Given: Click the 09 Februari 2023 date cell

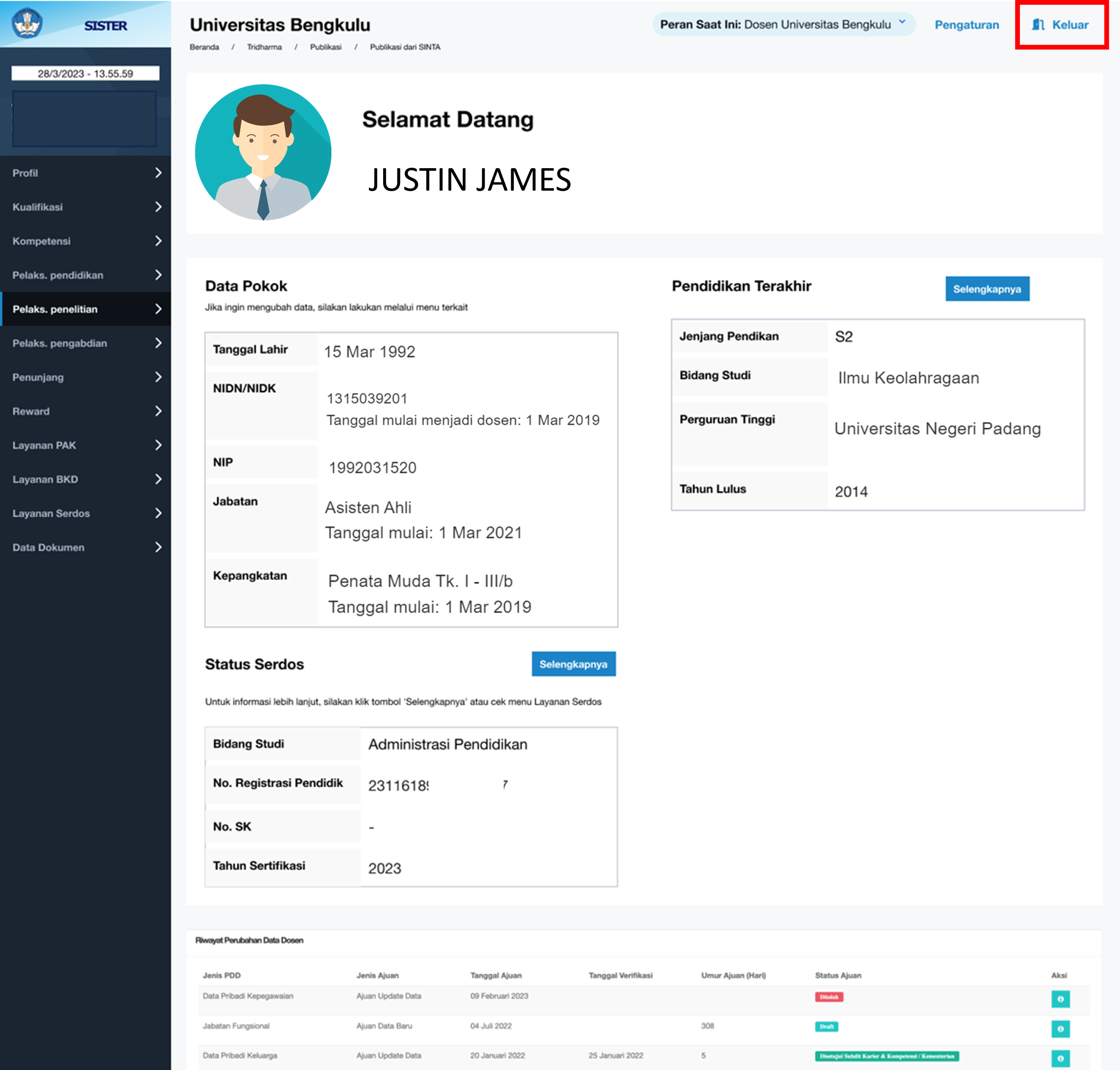Looking at the screenshot, I should 499,996.
